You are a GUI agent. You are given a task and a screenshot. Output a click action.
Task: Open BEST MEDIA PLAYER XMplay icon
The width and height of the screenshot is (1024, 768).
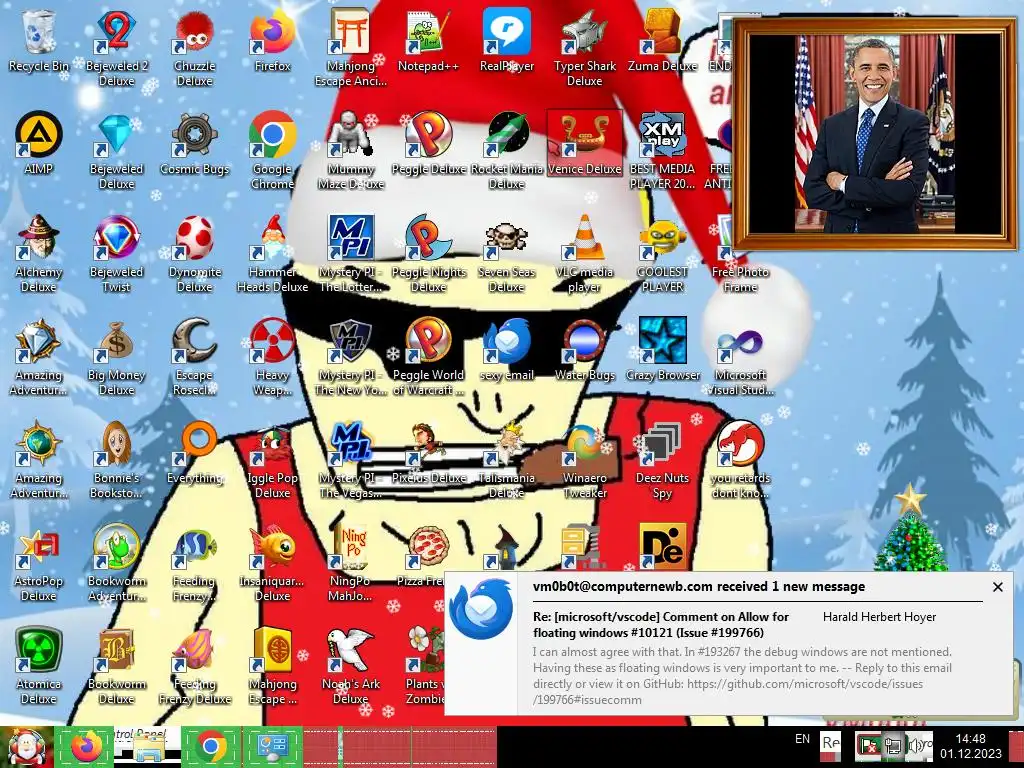(x=662, y=150)
